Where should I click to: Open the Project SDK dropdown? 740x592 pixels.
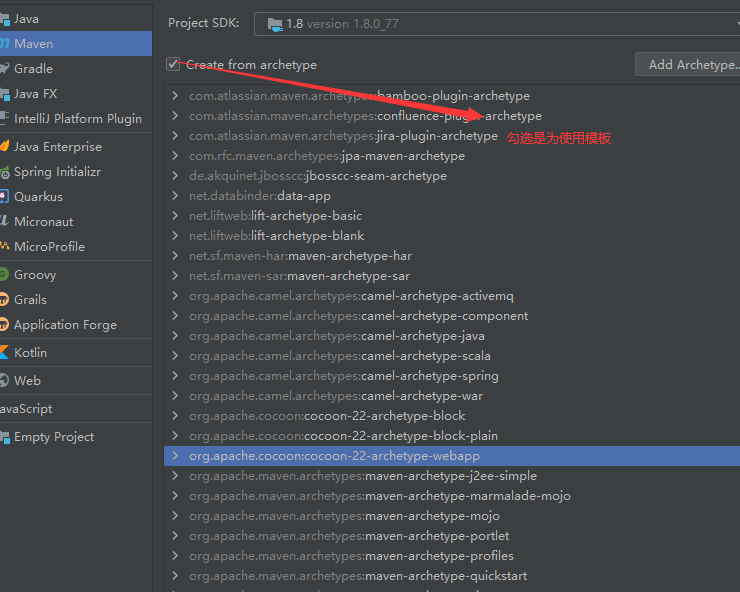coord(497,24)
